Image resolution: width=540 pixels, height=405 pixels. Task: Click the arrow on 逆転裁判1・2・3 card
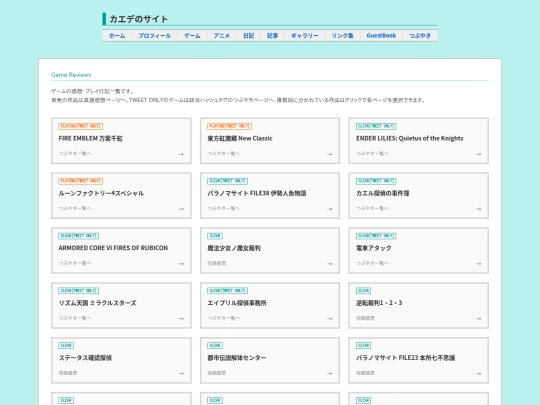point(478,319)
